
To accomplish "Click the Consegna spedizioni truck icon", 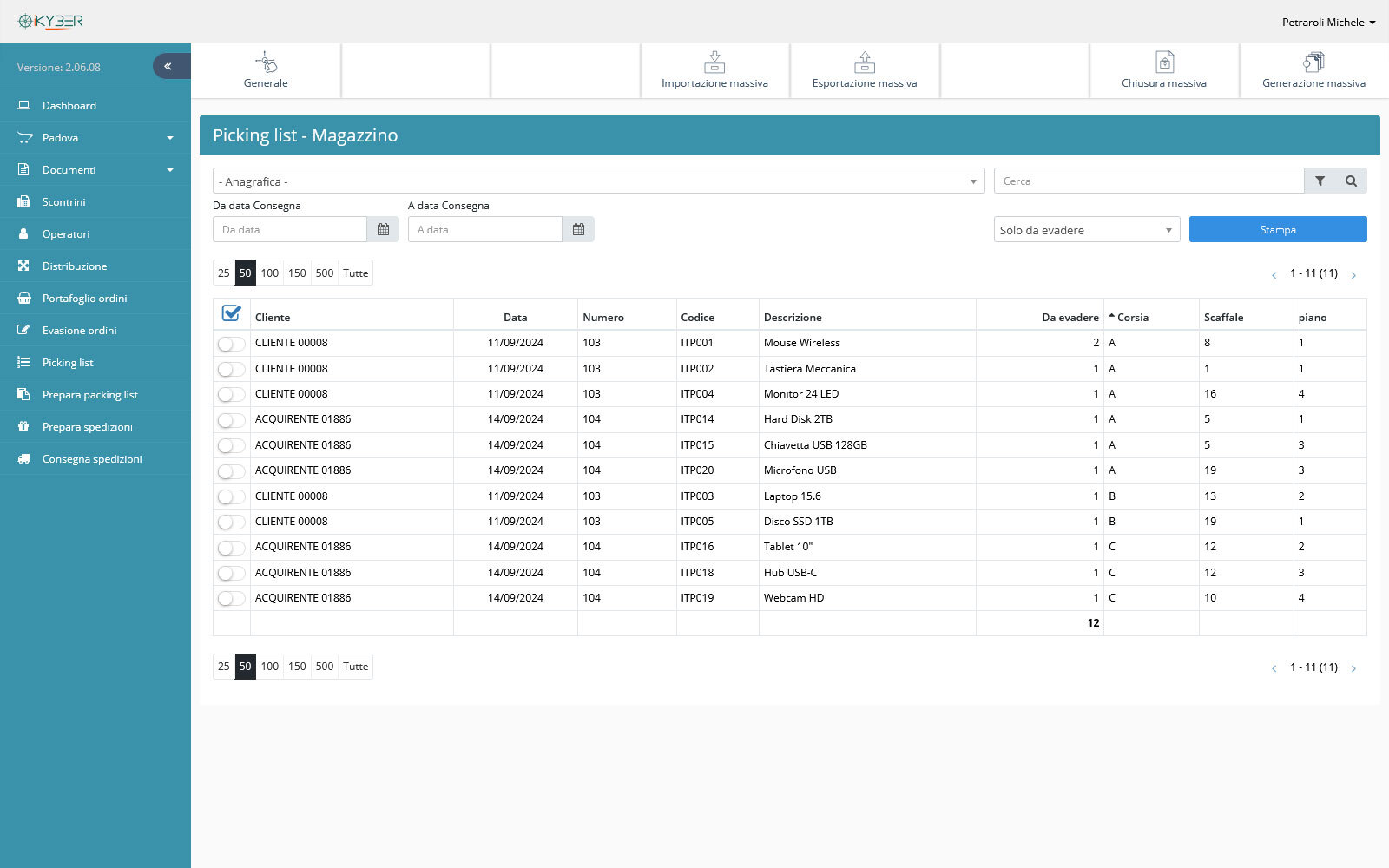I will (23, 458).
